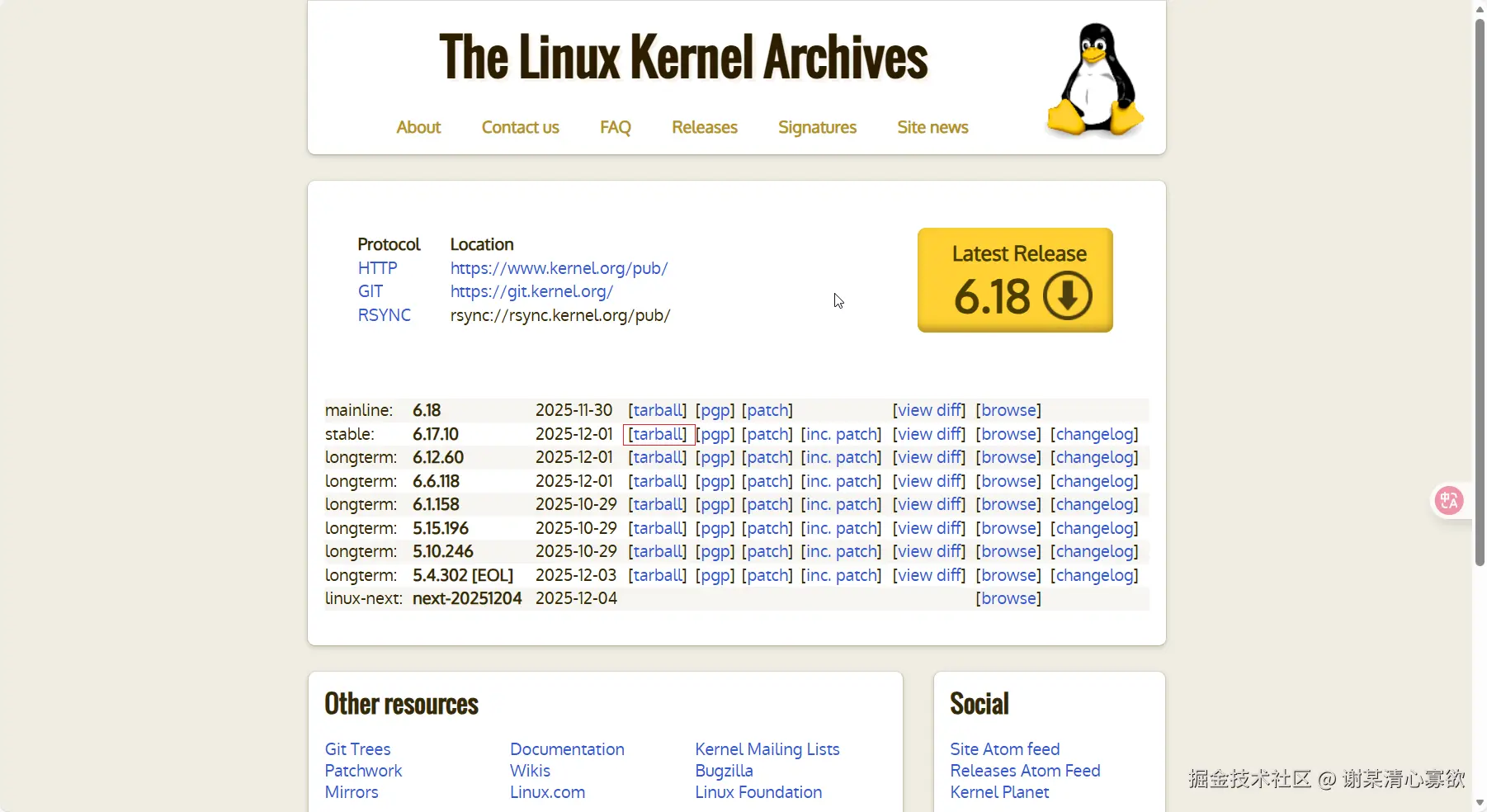Open the Bugzilla link
Screen dimensions: 1487x812
pyautogui.click(x=724, y=771)
